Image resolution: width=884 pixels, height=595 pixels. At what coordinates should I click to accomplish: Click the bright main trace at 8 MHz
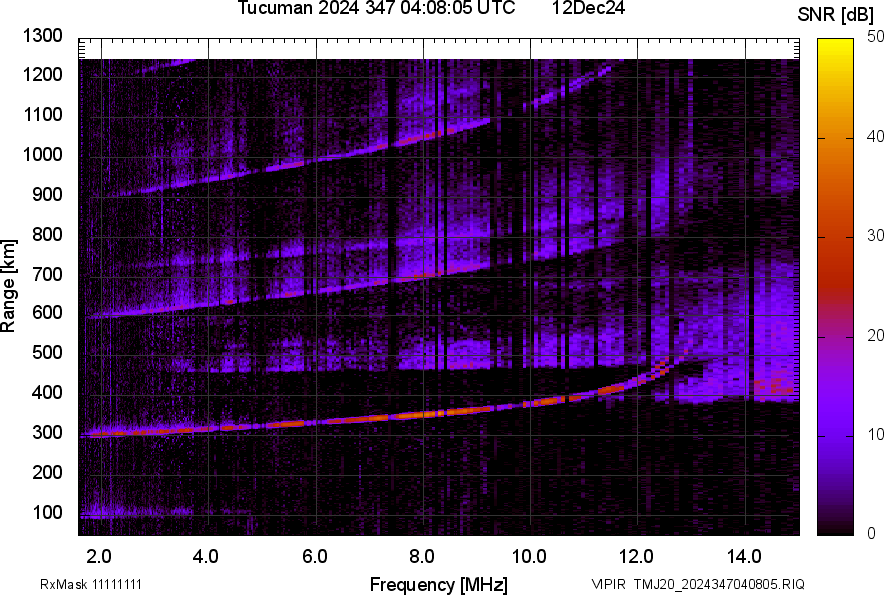423,413
